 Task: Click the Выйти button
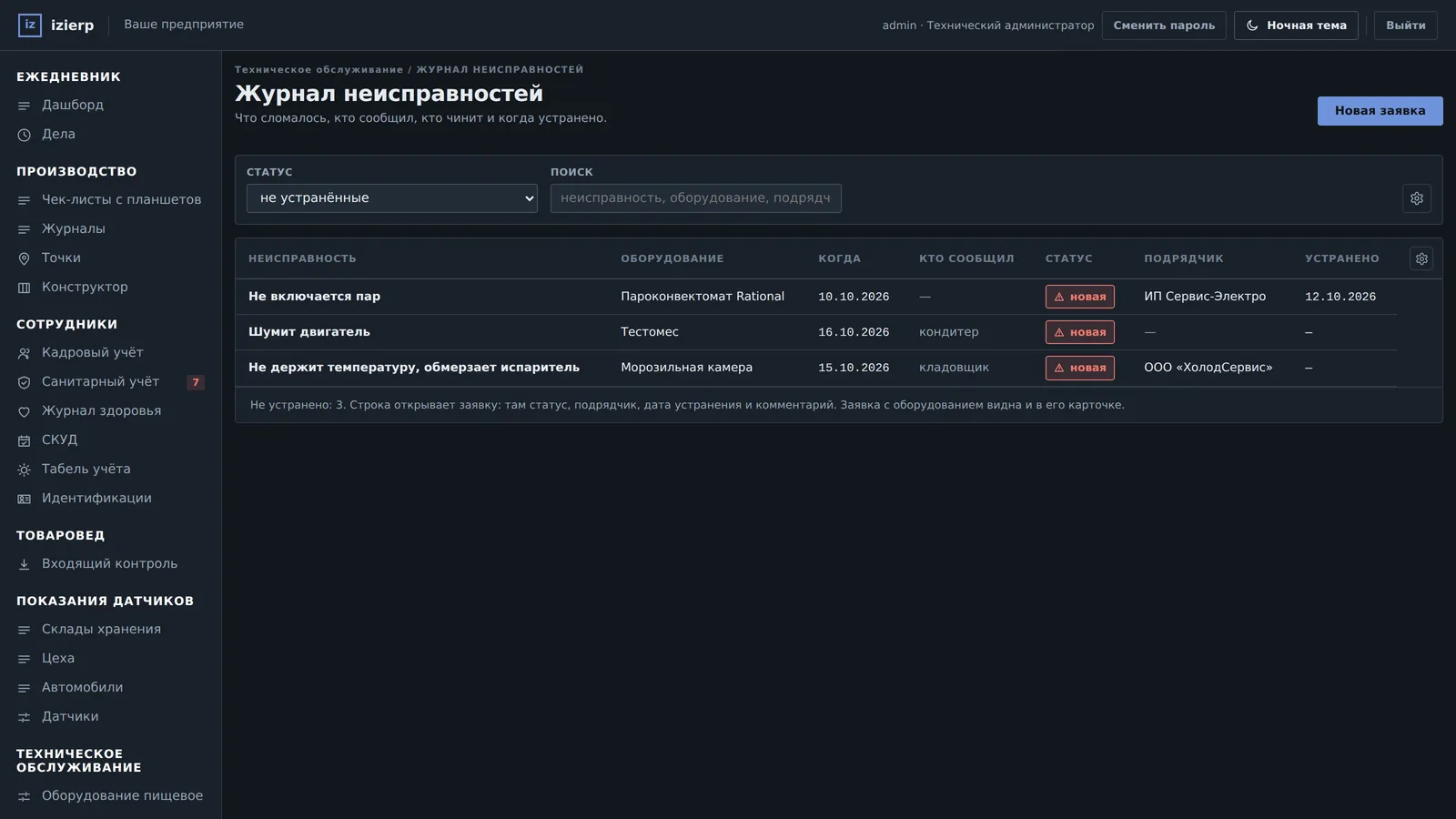1406,25
